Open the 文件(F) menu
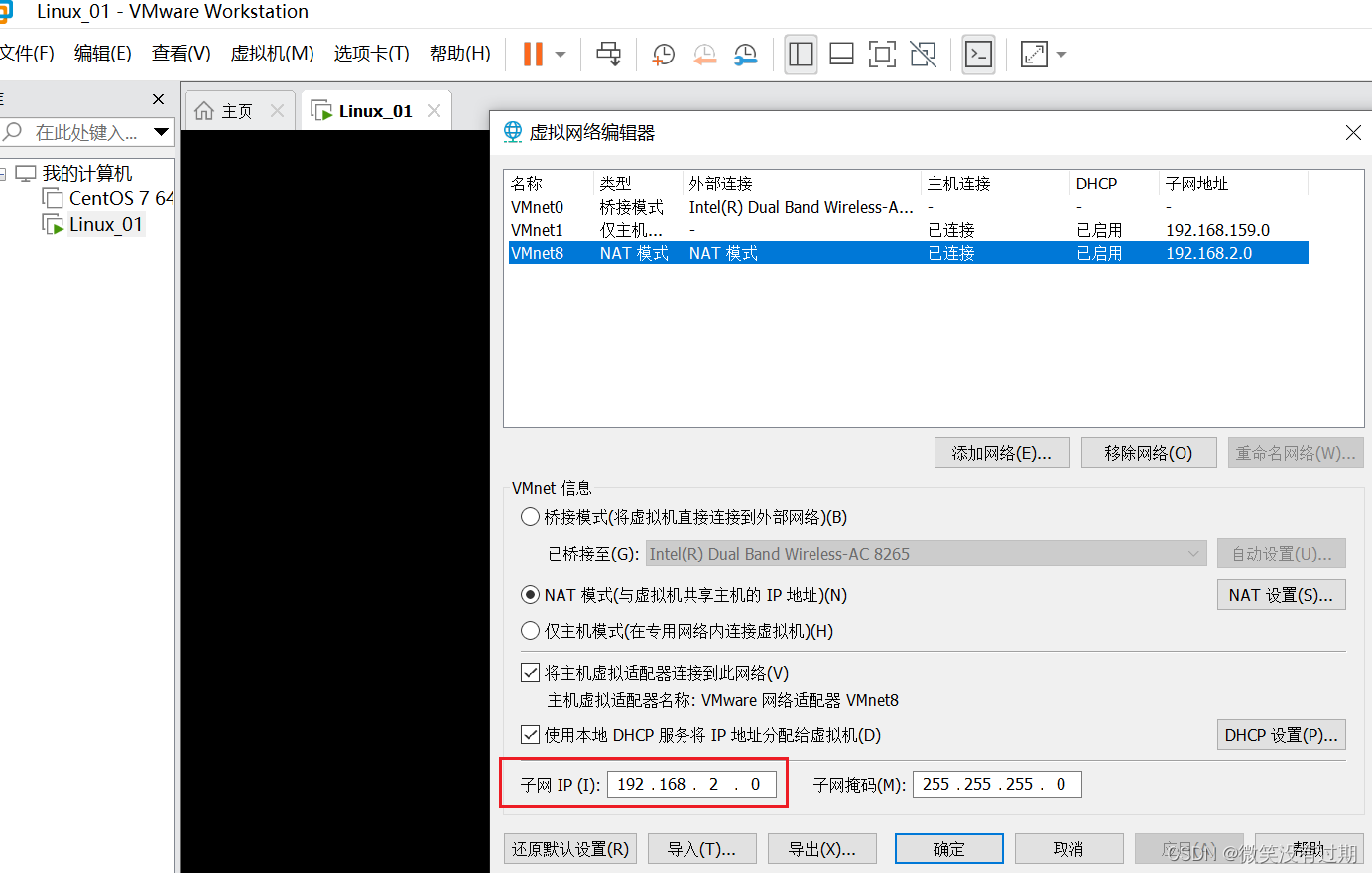Image resolution: width=1372 pixels, height=873 pixels. point(27,54)
